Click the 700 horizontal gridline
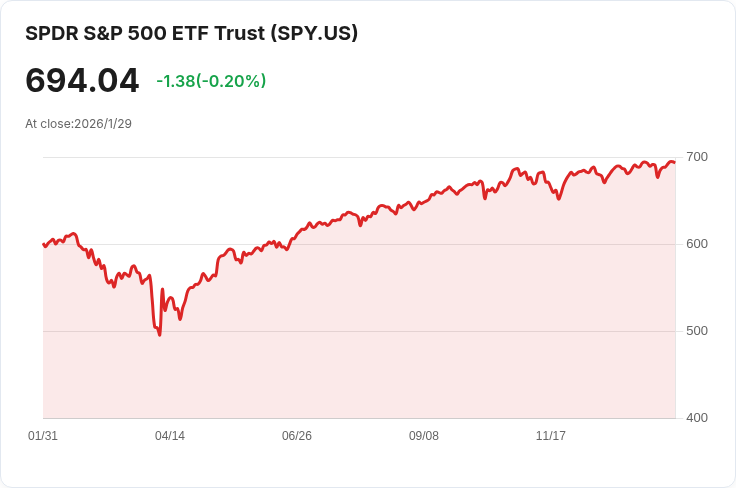Screen dimensions: 736x488 (x=300, y=157)
